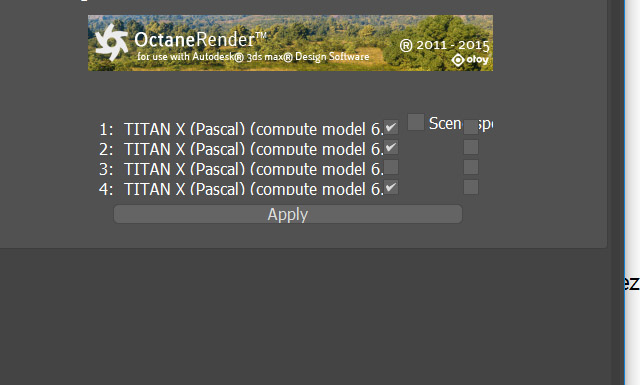Viewport: 640px width, 385px height.
Task: Click the Apply button
Action: pos(288,214)
